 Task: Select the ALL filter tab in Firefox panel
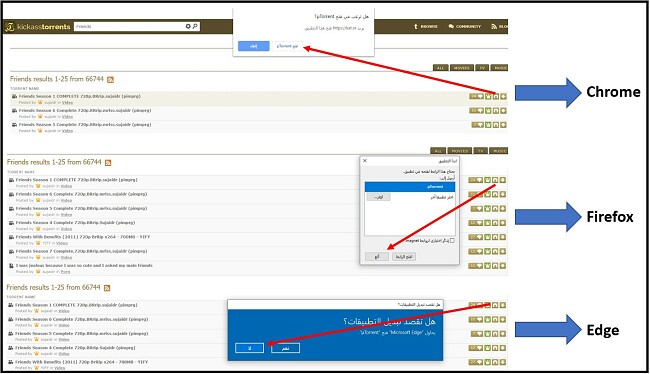click(x=438, y=151)
